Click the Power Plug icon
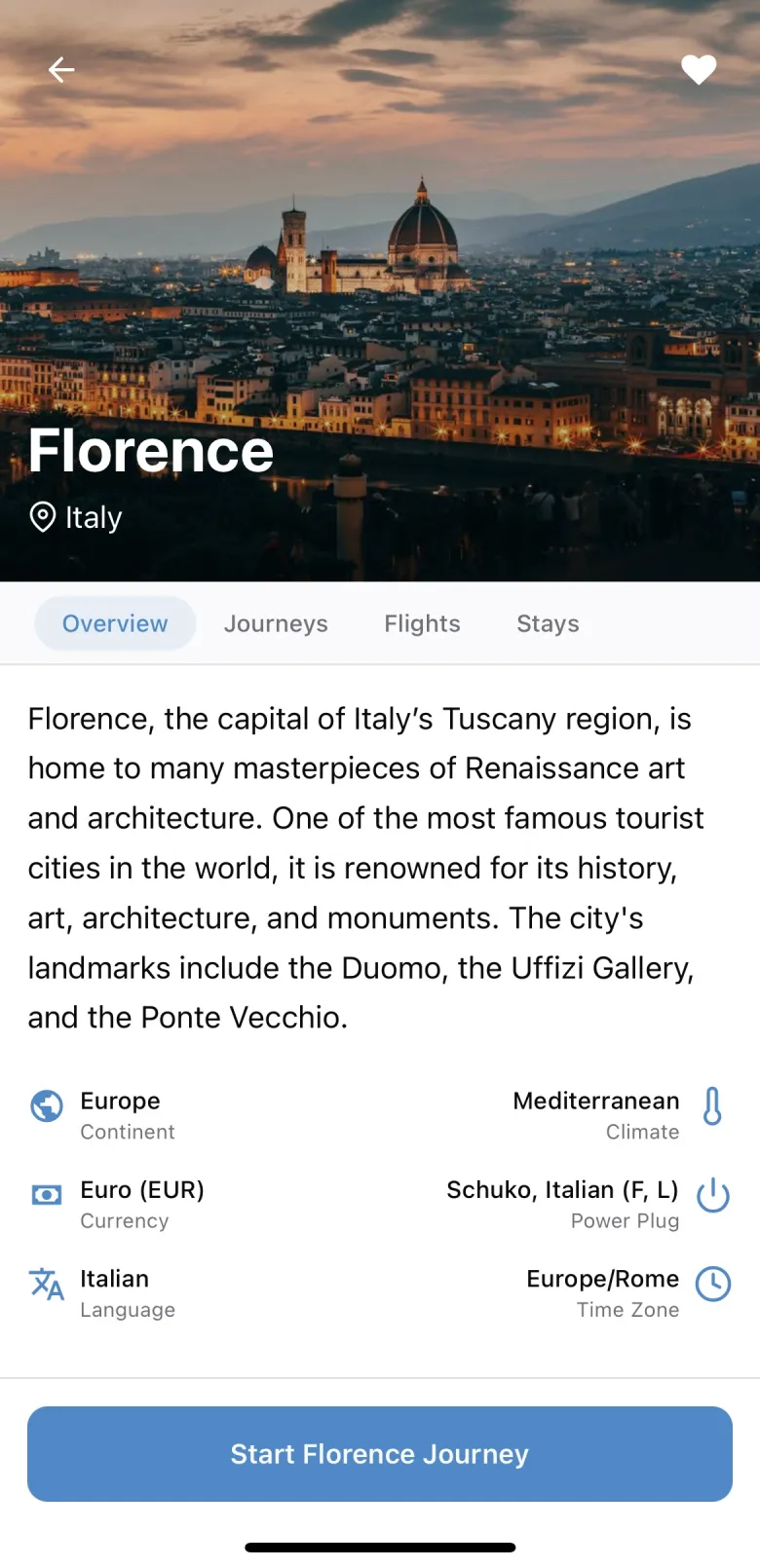This screenshot has height=1568, width=760. 713,1195
